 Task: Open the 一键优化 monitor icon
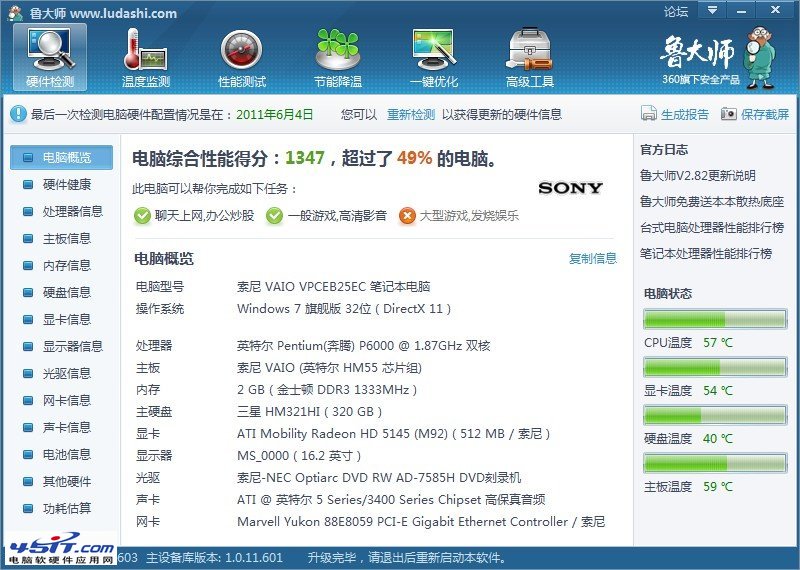point(434,58)
